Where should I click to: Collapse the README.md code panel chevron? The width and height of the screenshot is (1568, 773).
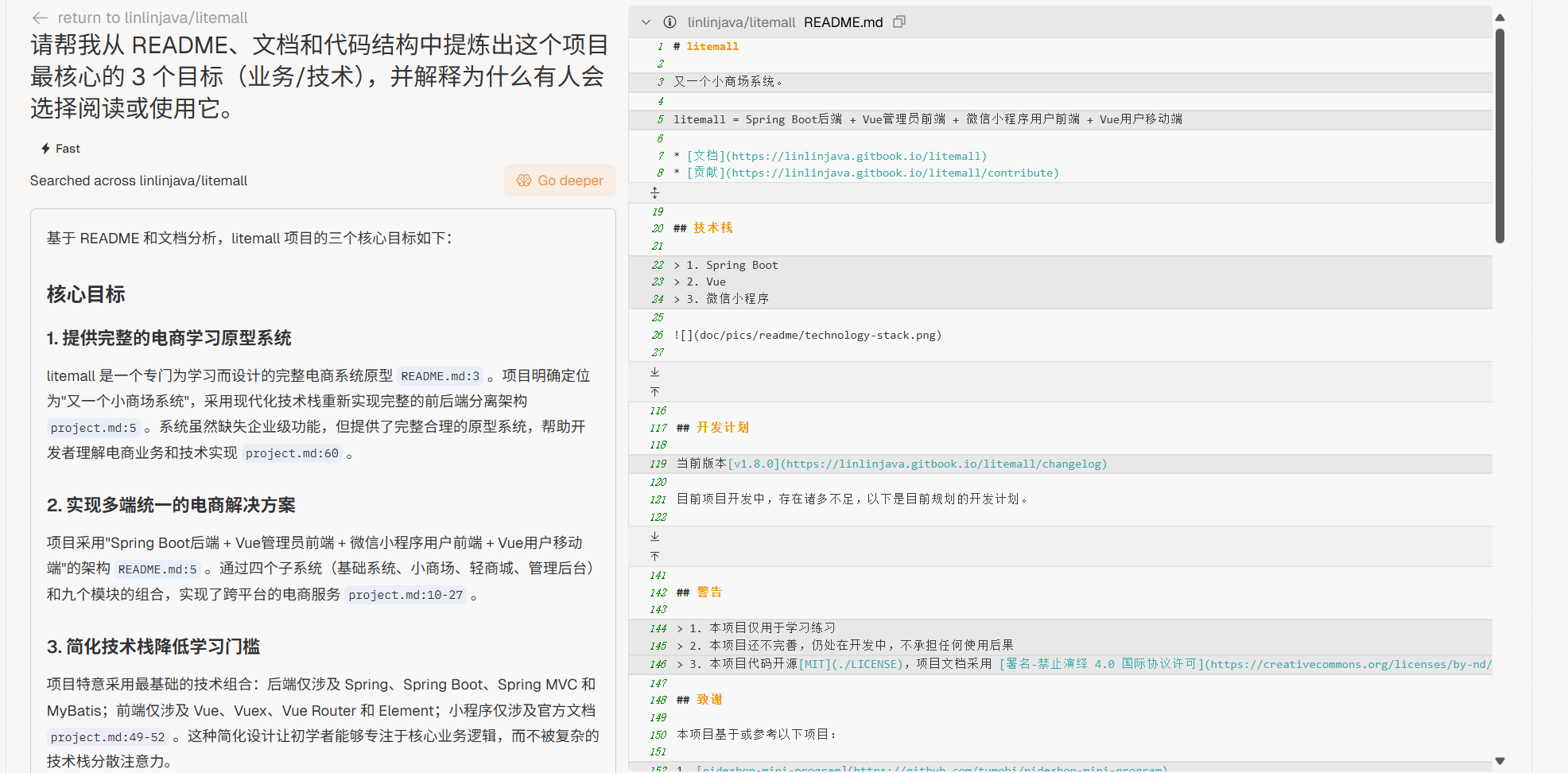pos(646,22)
